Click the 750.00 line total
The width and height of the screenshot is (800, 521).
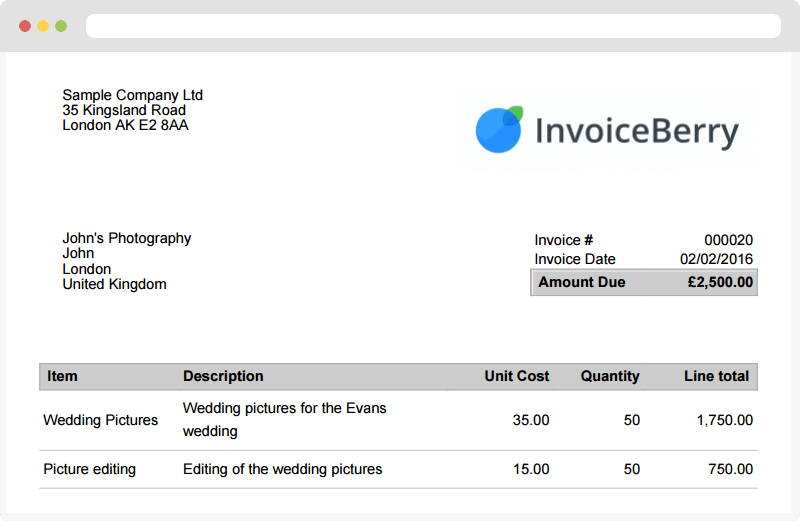pos(731,469)
